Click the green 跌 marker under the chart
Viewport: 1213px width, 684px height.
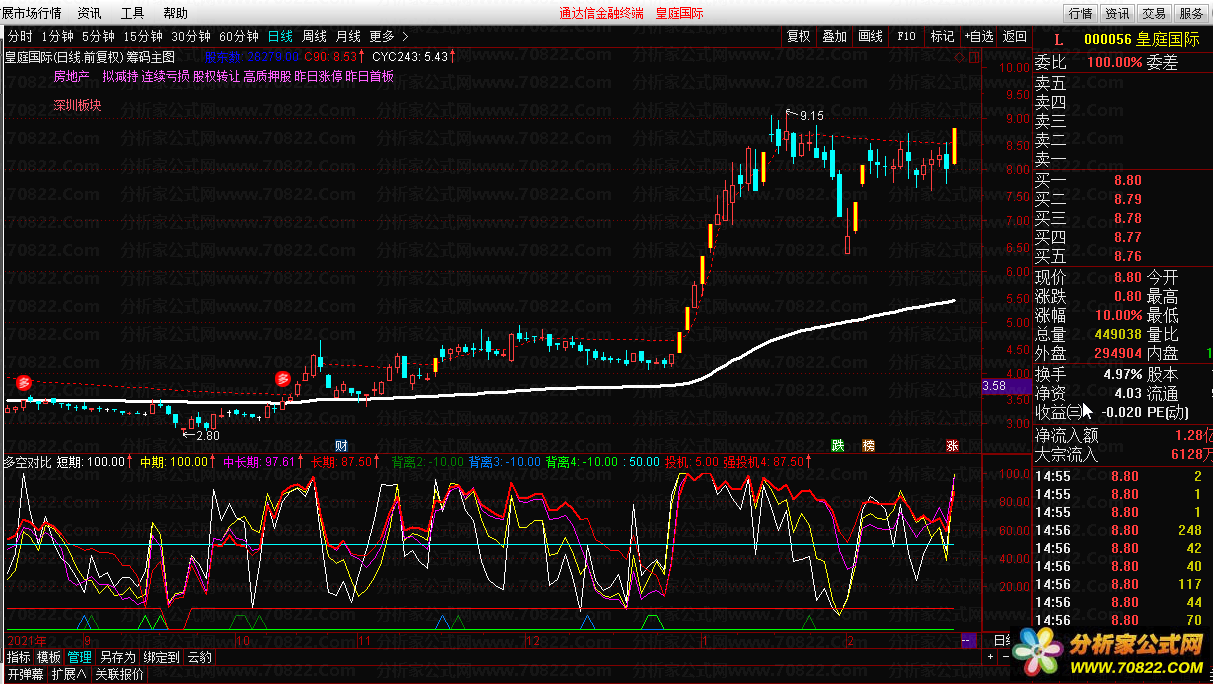[x=838, y=446]
